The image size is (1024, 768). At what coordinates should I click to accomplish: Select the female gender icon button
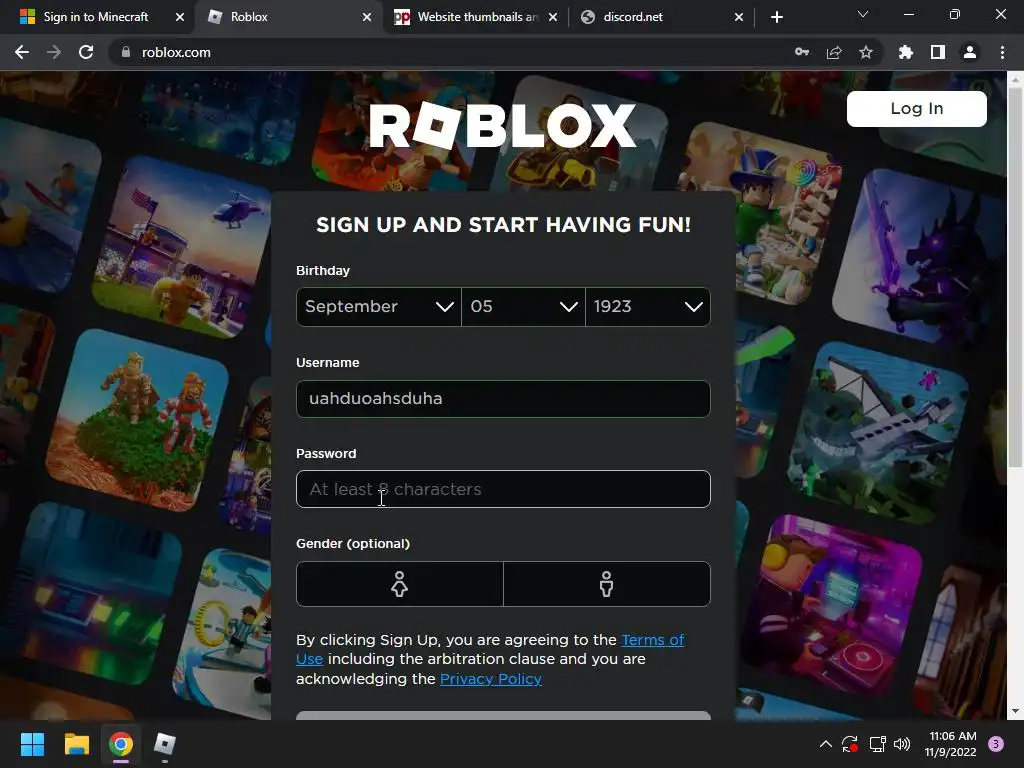click(400, 584)
